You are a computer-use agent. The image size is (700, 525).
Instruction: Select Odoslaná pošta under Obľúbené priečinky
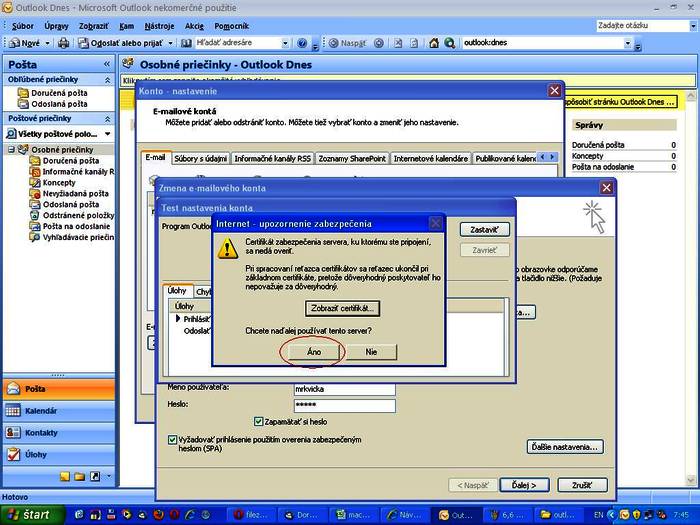tap(53, 104)
